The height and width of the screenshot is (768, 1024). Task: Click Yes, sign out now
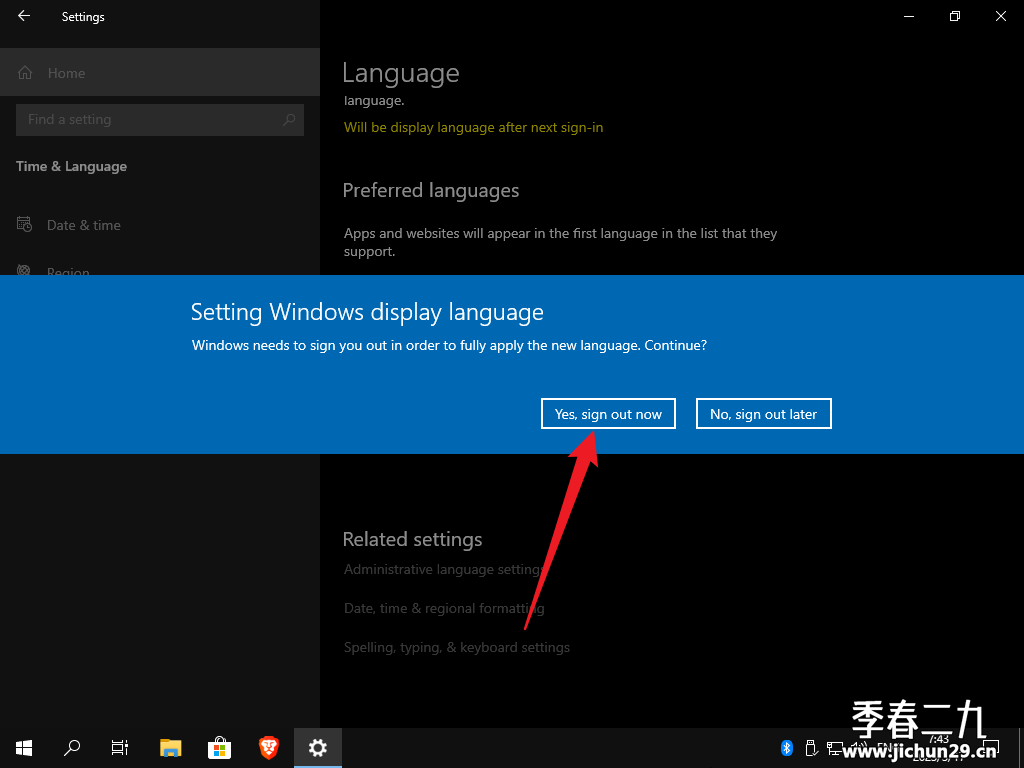(608, 414)
